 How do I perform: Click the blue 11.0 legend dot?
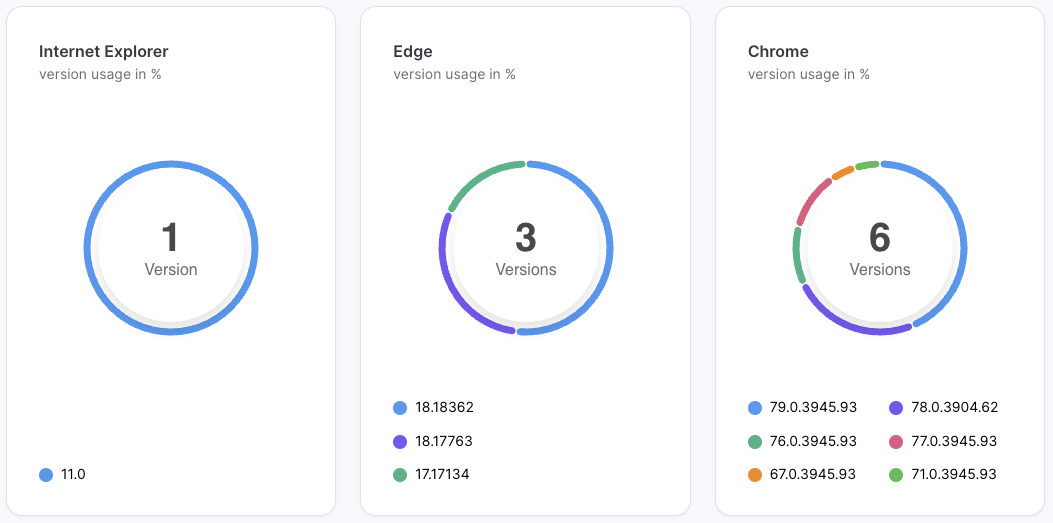[x=46, y=475]
